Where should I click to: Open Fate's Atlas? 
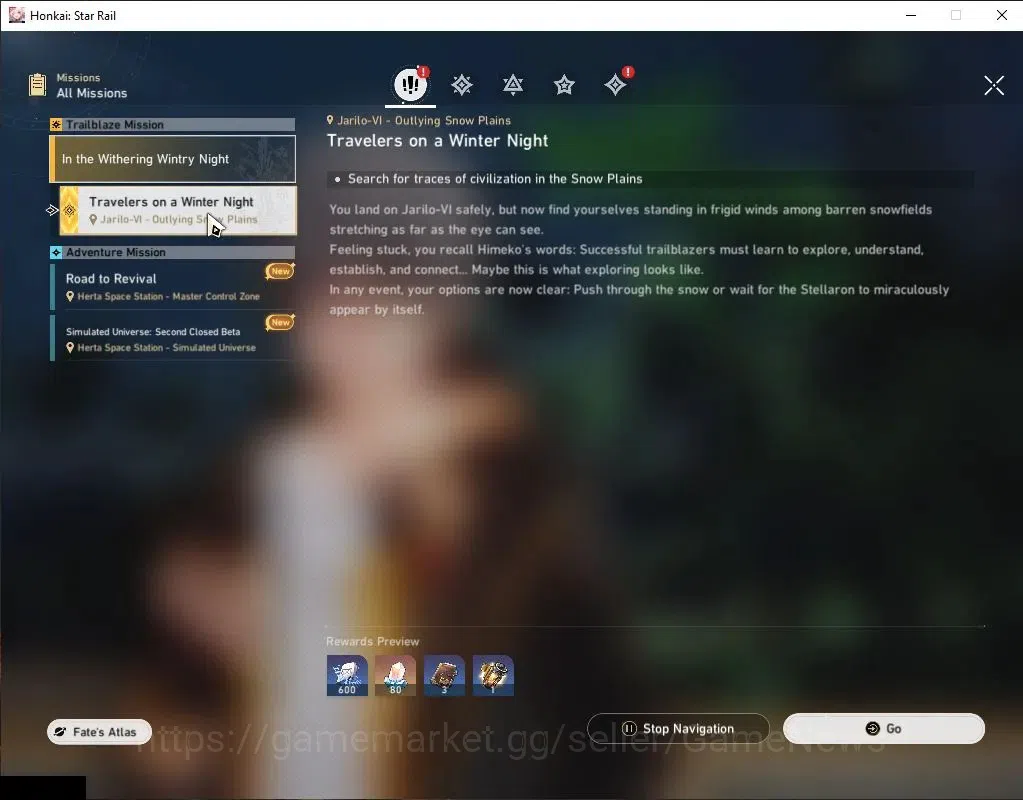[99, 732]
